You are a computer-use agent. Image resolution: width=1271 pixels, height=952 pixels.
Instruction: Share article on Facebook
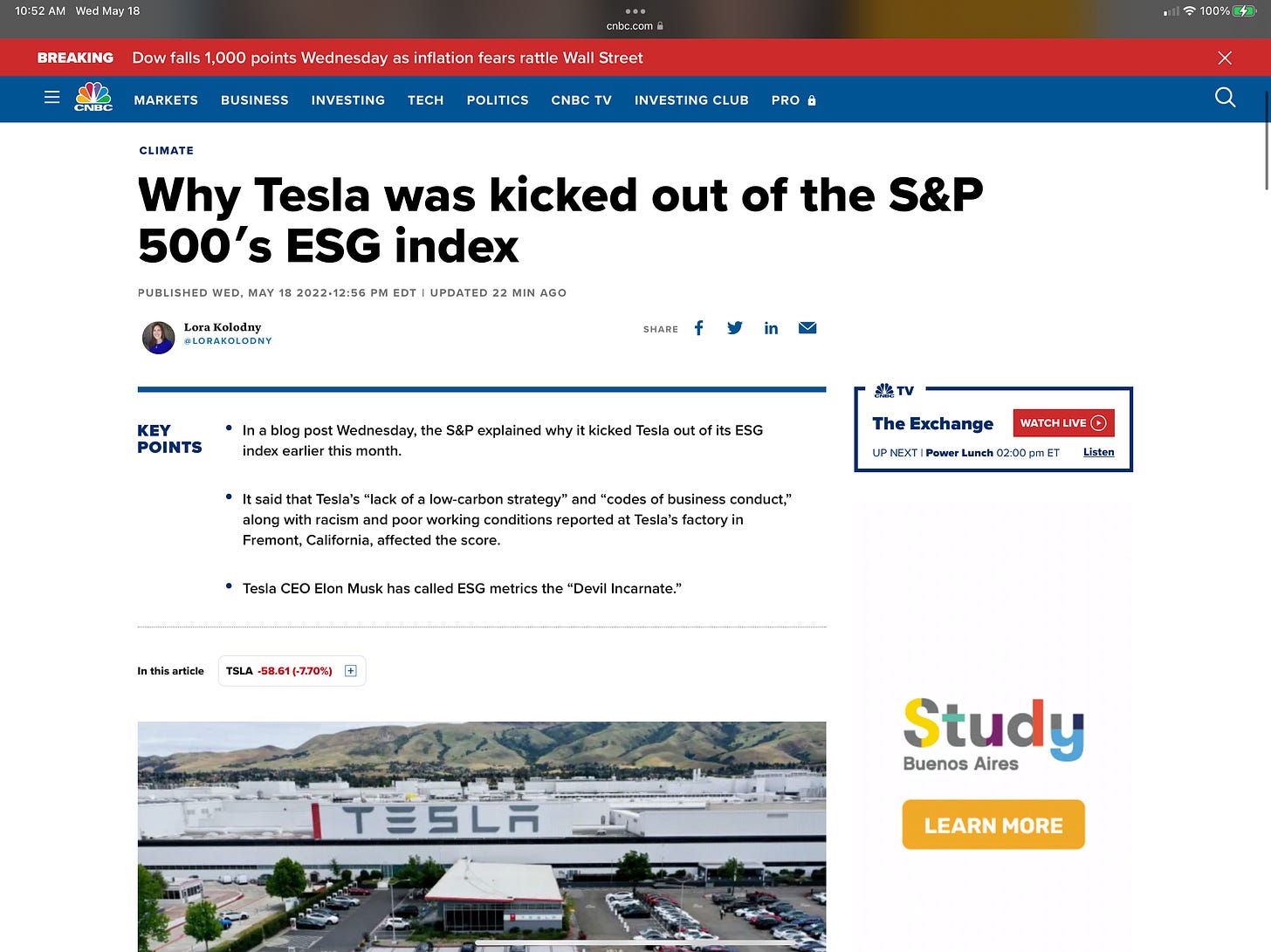tap(698, 328)
